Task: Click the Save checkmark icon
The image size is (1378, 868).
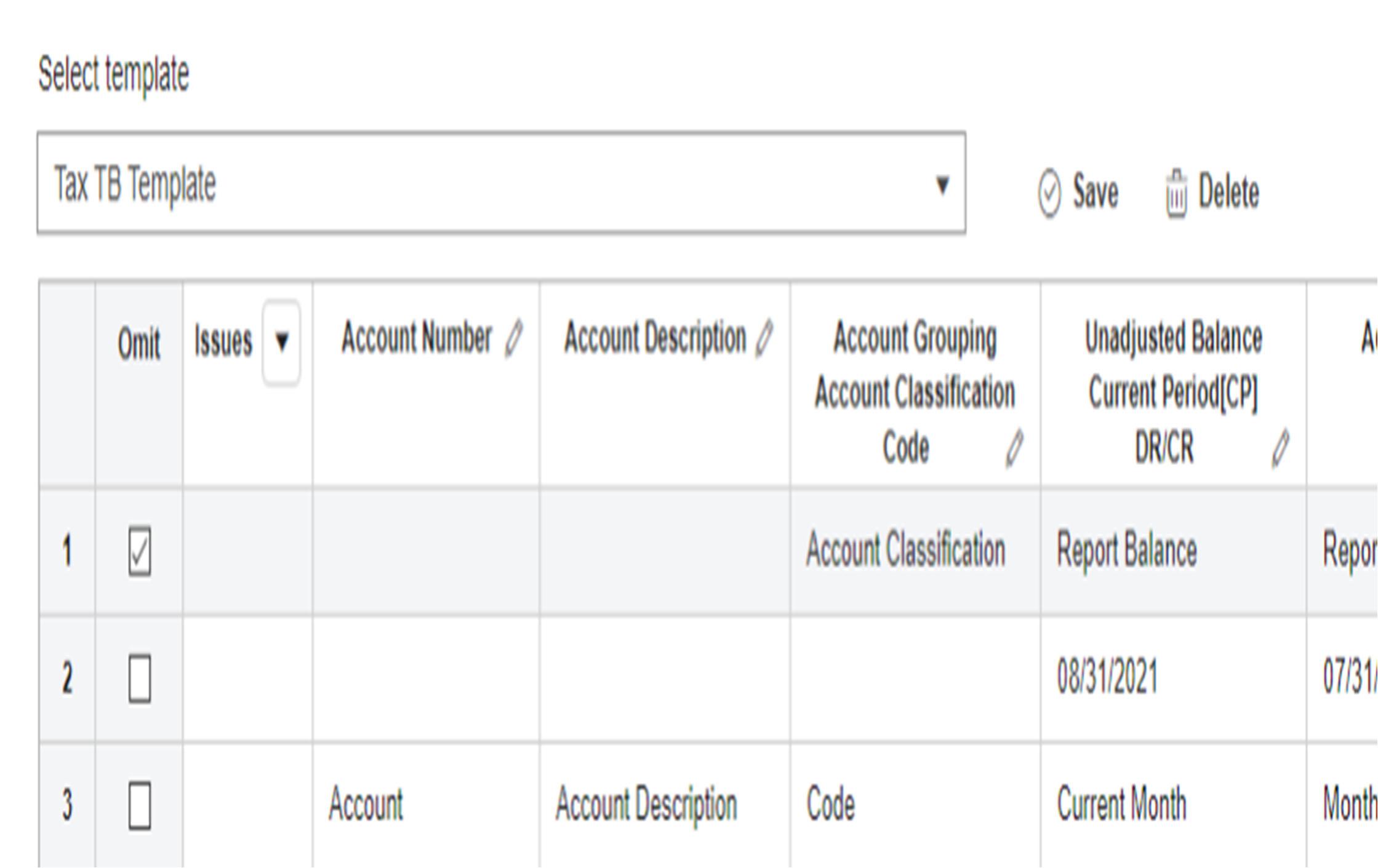Action: 1049,193
